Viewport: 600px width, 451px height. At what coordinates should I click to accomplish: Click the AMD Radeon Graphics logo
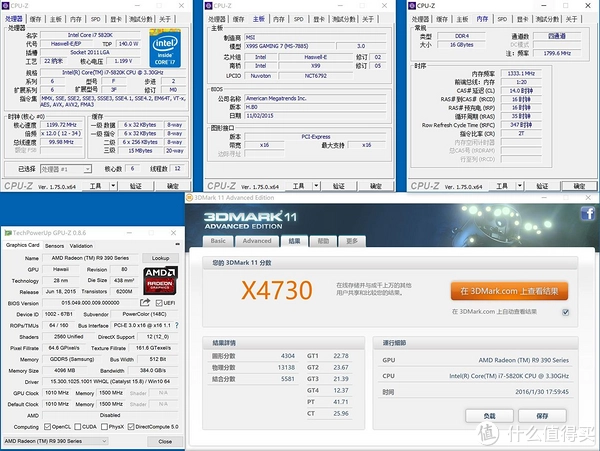(160, 280)
